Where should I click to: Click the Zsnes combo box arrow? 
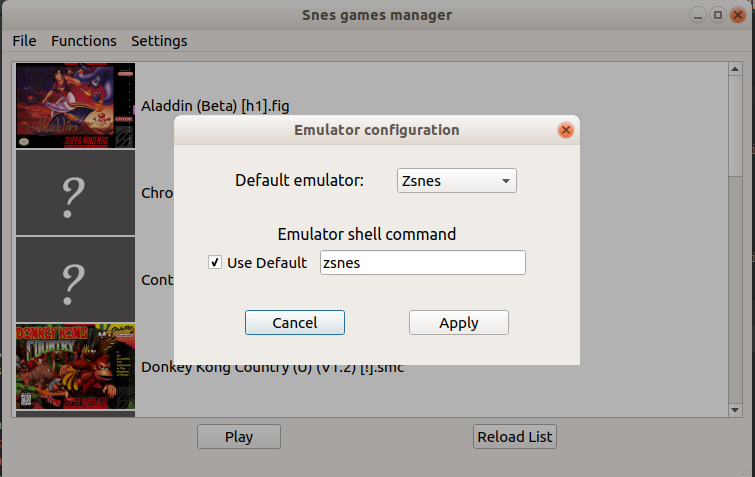tap(506, 181)
